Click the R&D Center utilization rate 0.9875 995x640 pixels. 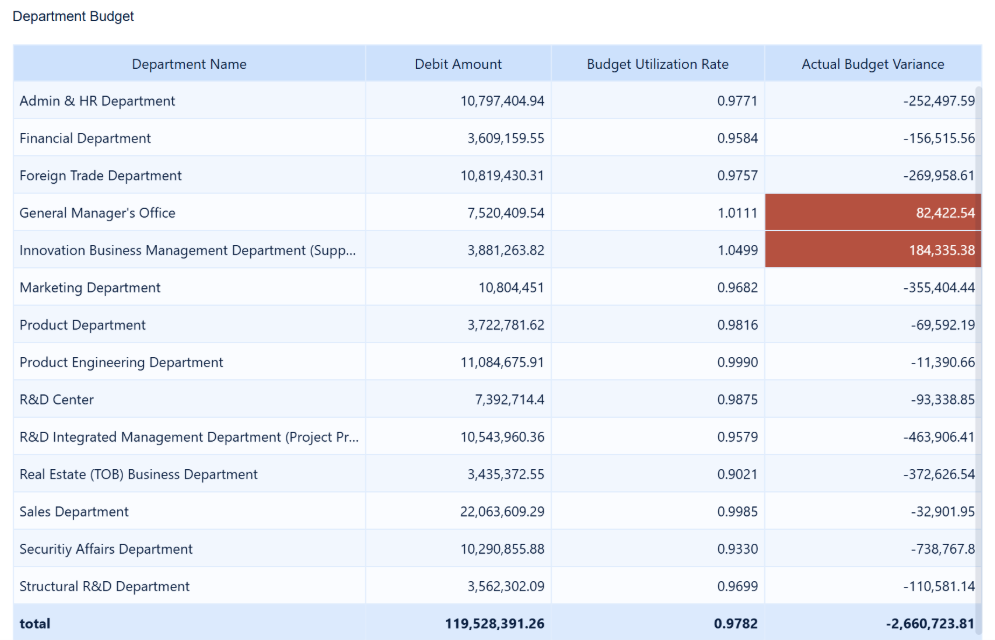coord(737,400)
